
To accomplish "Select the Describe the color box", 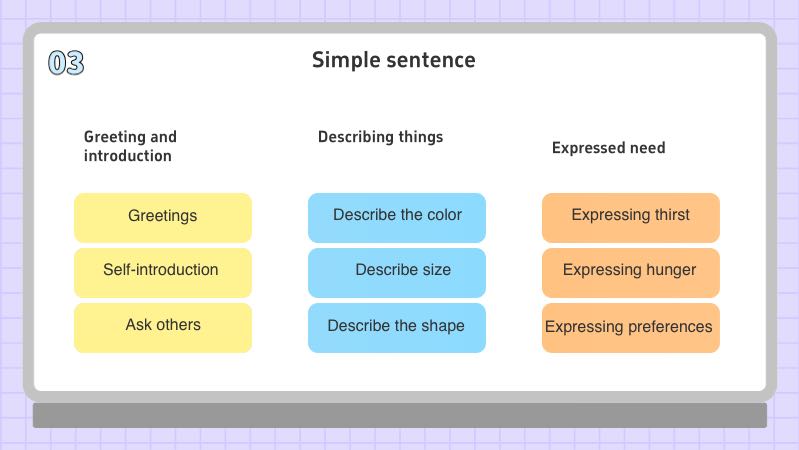I will (x=397, y=217).
